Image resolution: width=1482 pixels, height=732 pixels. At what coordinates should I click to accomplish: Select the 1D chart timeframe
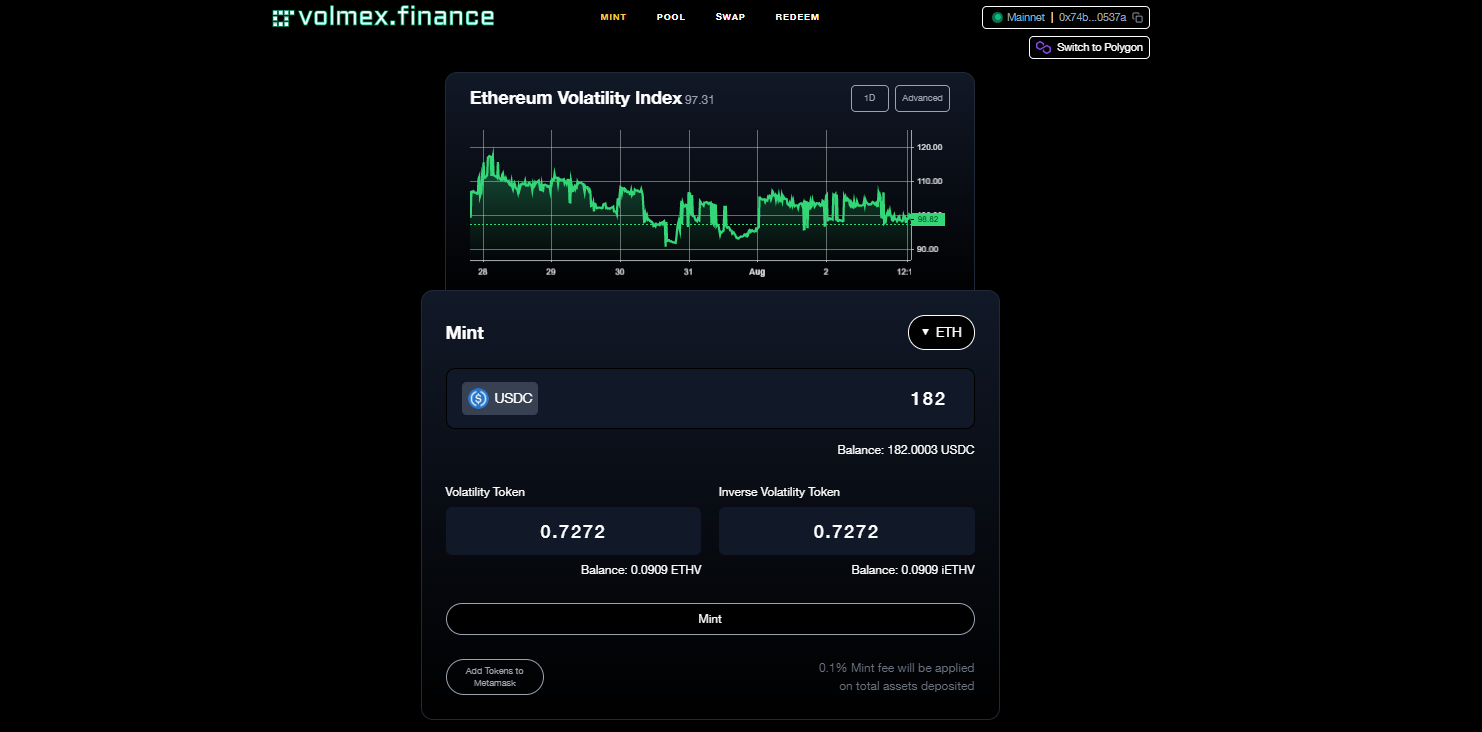[x=870, y=98]
